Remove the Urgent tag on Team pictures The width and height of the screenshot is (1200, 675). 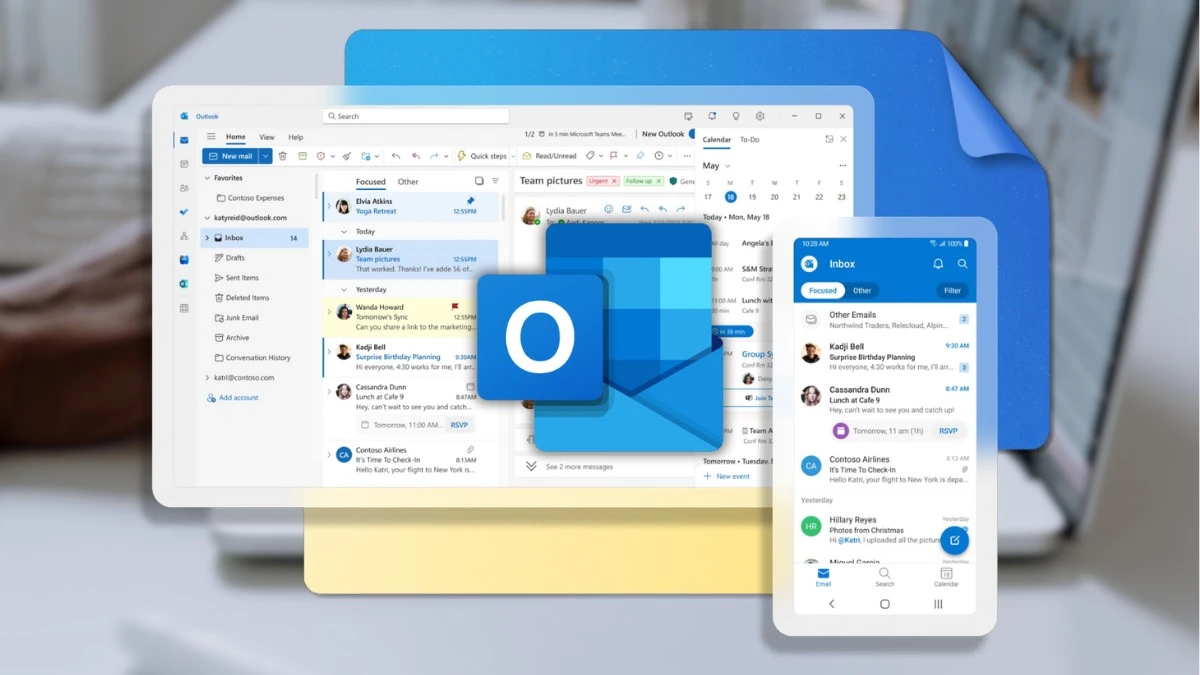616,181
